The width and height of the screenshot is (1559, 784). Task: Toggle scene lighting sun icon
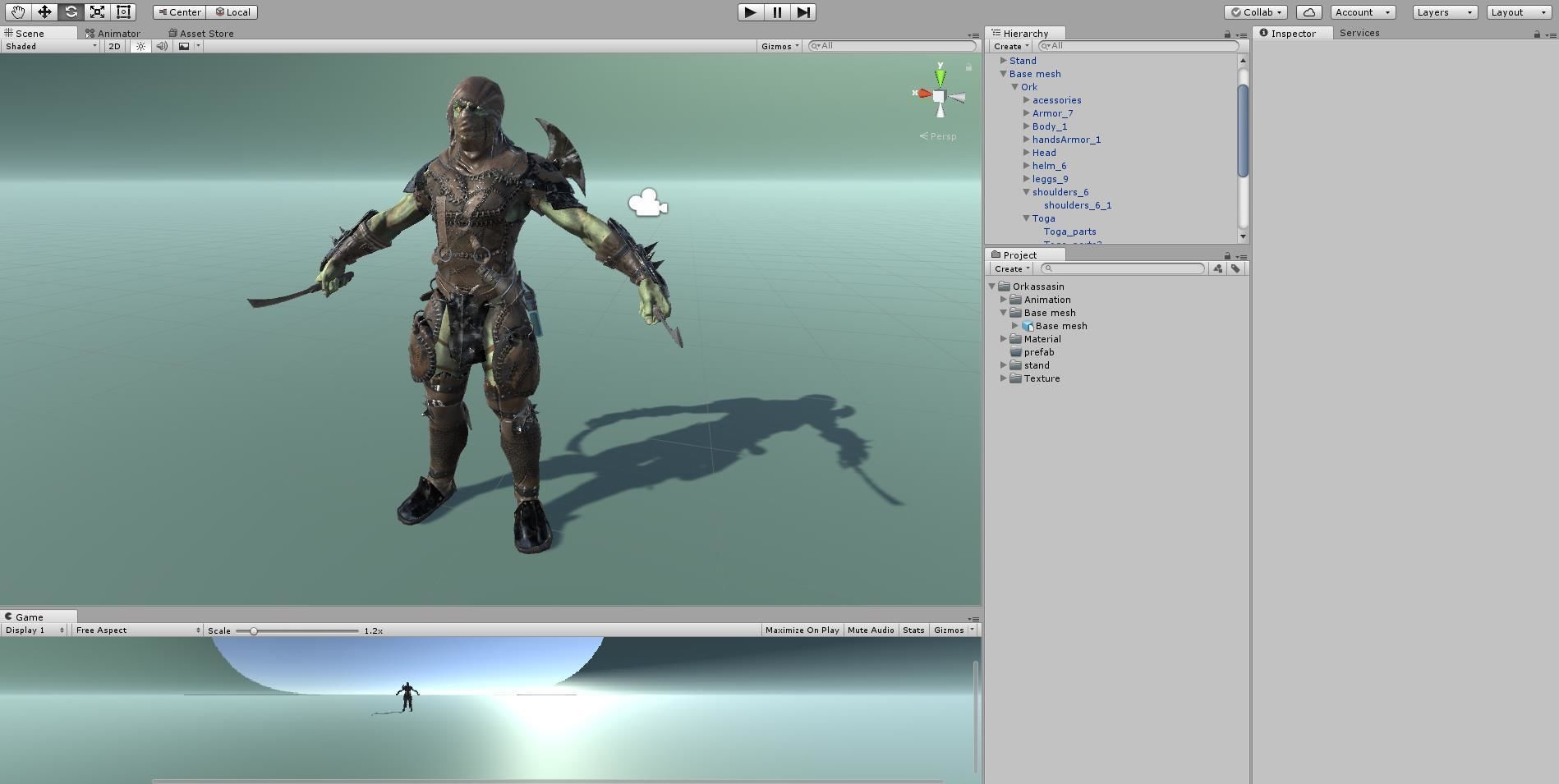(140, 46)
